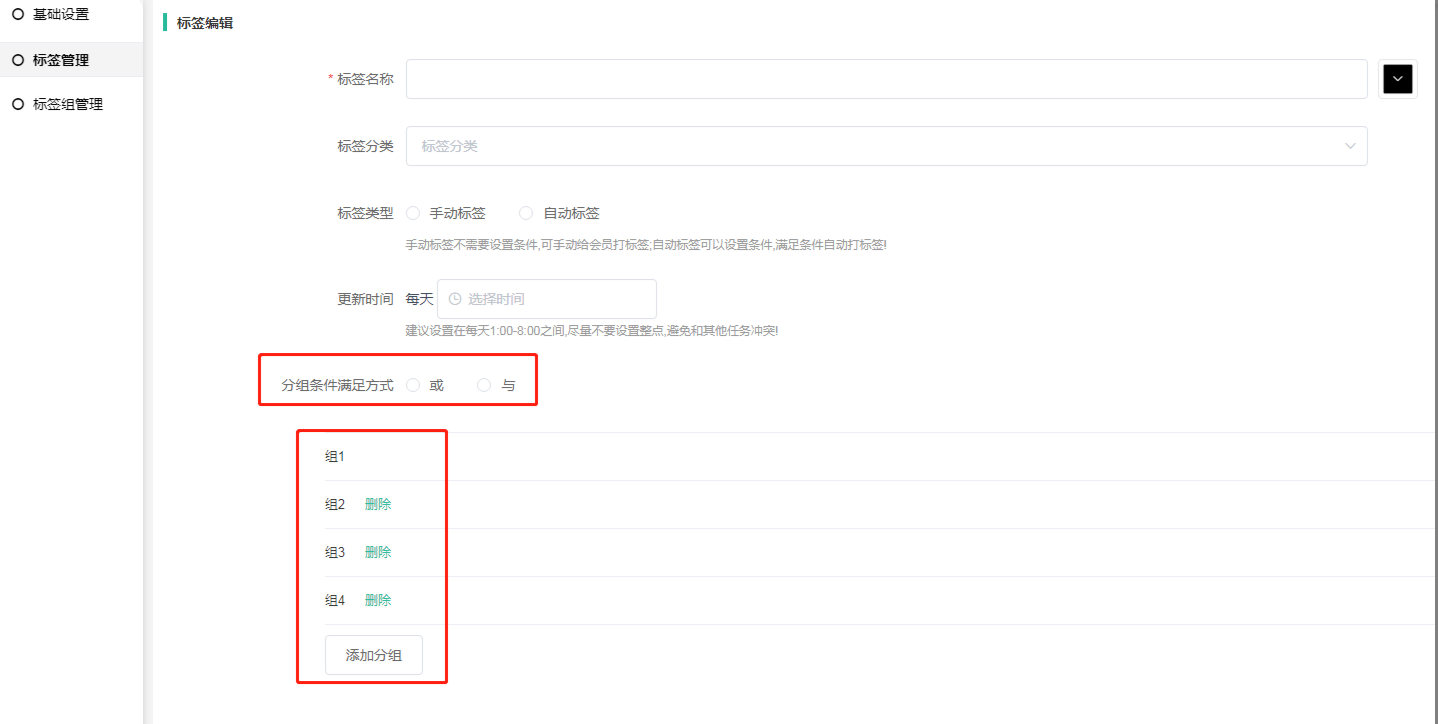The image size is (1438, 724).
Task: Select the 标签管理 sidebar menu item
Action: [x=60, y=60]
